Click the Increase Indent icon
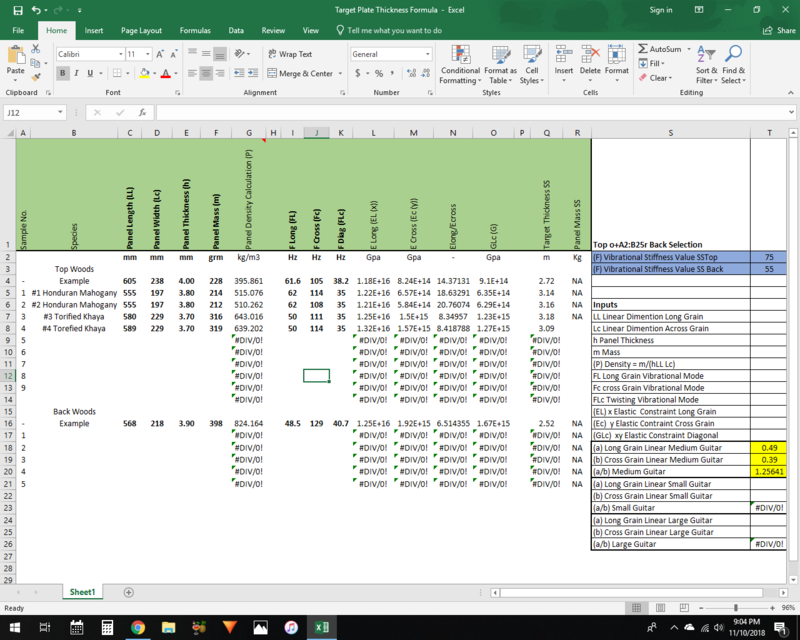800x640 pixels. (253, 73)
